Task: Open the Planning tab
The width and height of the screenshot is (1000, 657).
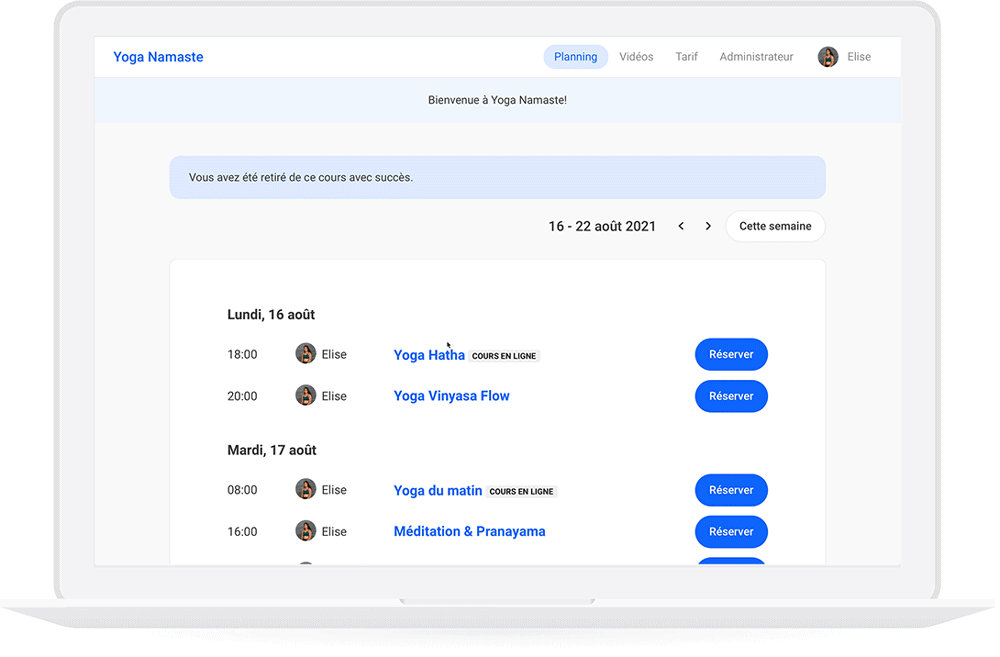Action: (x=575, y=57)
